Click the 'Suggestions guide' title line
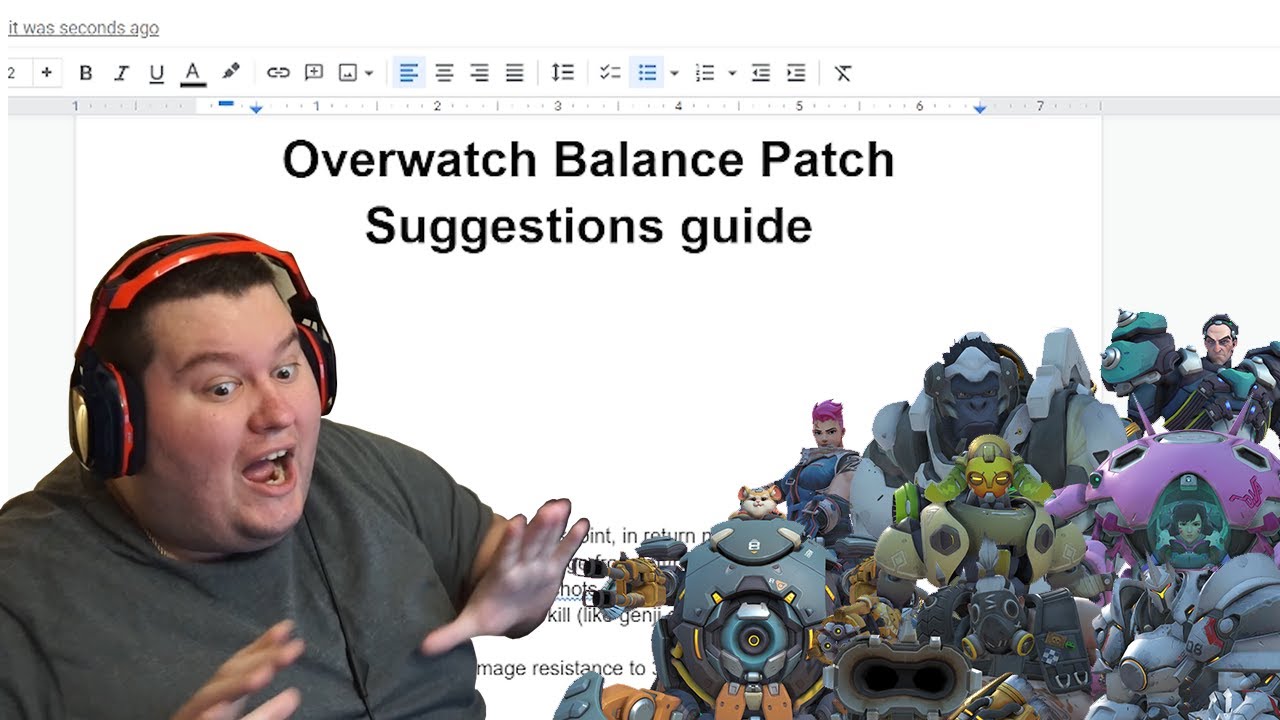Screen dimensions: 1280x720 (588, 226)
